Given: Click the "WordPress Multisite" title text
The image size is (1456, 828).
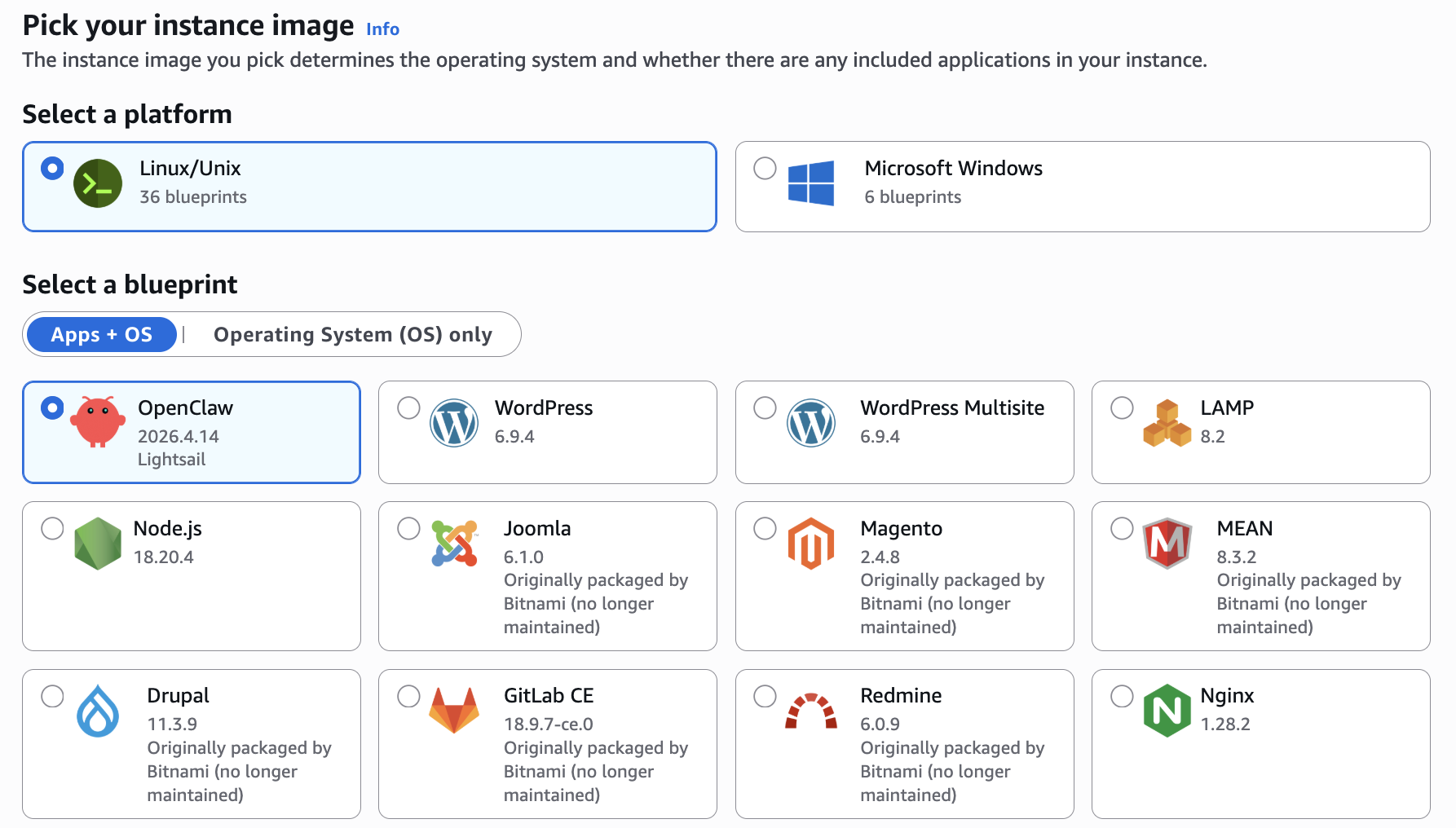Looking at the screenshot, I should [x=952, y=407].
